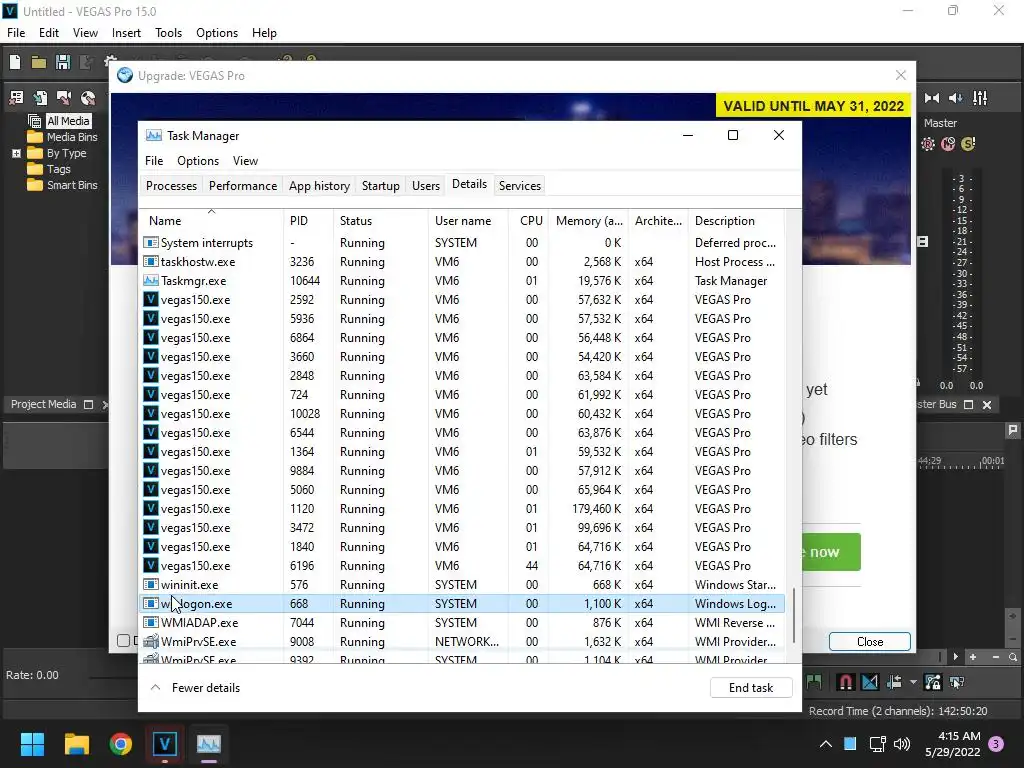Click the timeline scroll right arrow
Screen dimensions: 1024x768
[955, 657]
